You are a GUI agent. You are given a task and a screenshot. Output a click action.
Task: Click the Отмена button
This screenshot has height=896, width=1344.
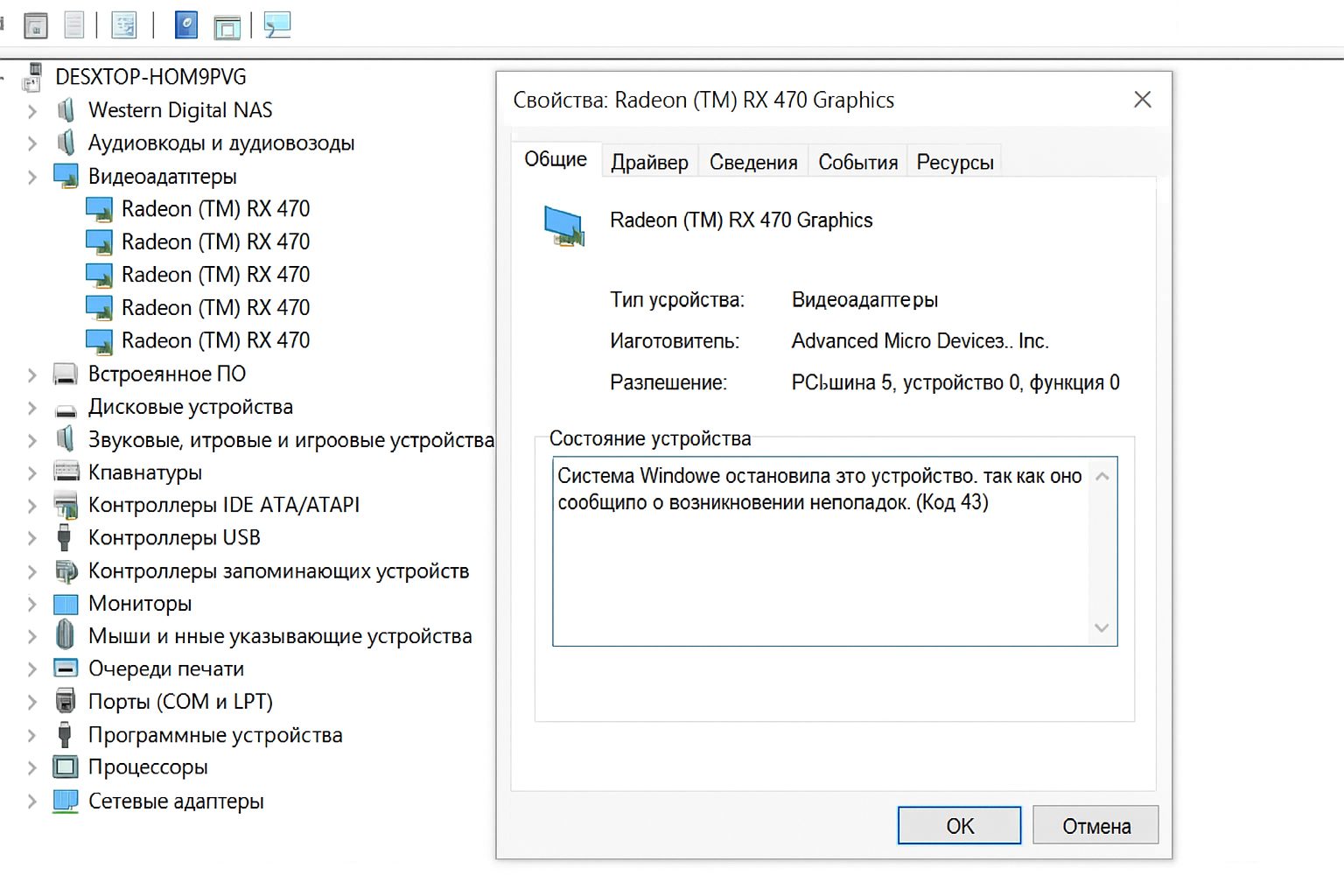pyautogui.click(x=1095, y=826)
